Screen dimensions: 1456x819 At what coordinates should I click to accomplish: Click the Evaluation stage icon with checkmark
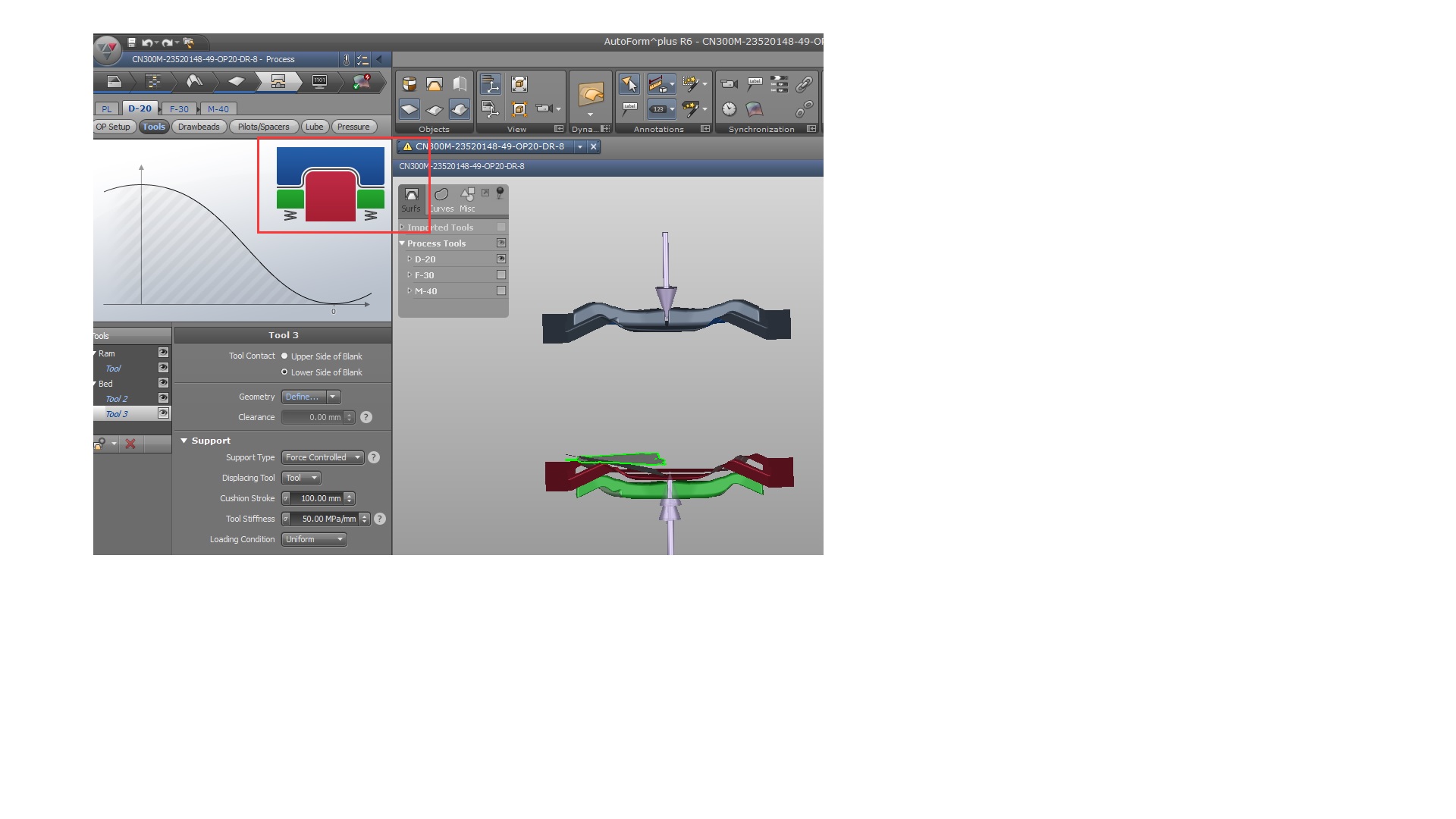[362, 82]
